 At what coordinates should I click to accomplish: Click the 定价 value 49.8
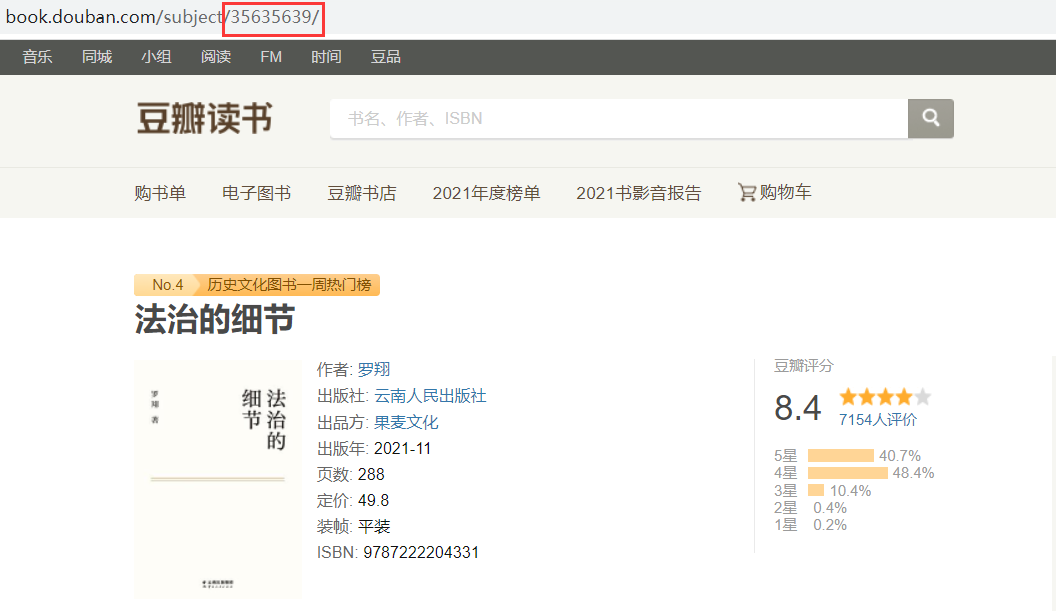click(x=373, y=501)
